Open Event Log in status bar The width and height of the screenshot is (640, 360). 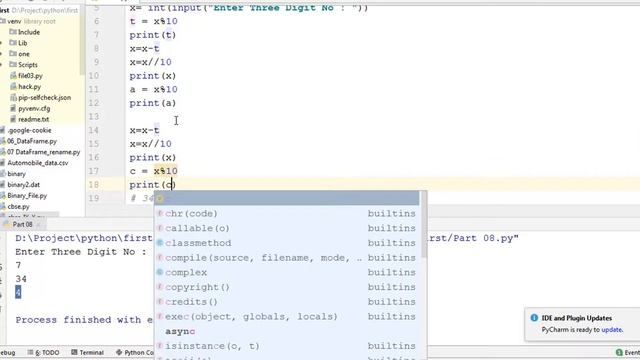tap(628, 352)
